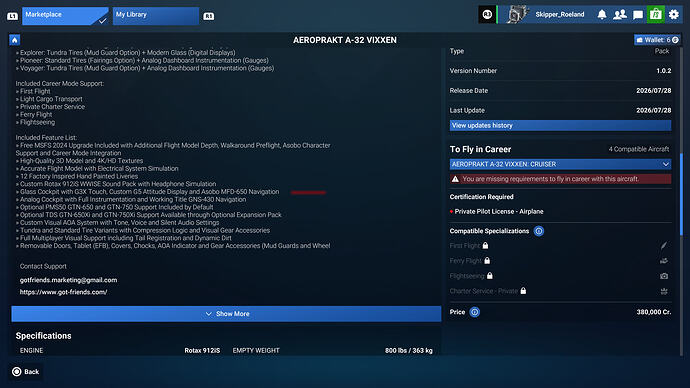The width and height of the screenshot is (690, 388).
Task: Click the Rotax 912iS engine value
Action: click(202, 351)
